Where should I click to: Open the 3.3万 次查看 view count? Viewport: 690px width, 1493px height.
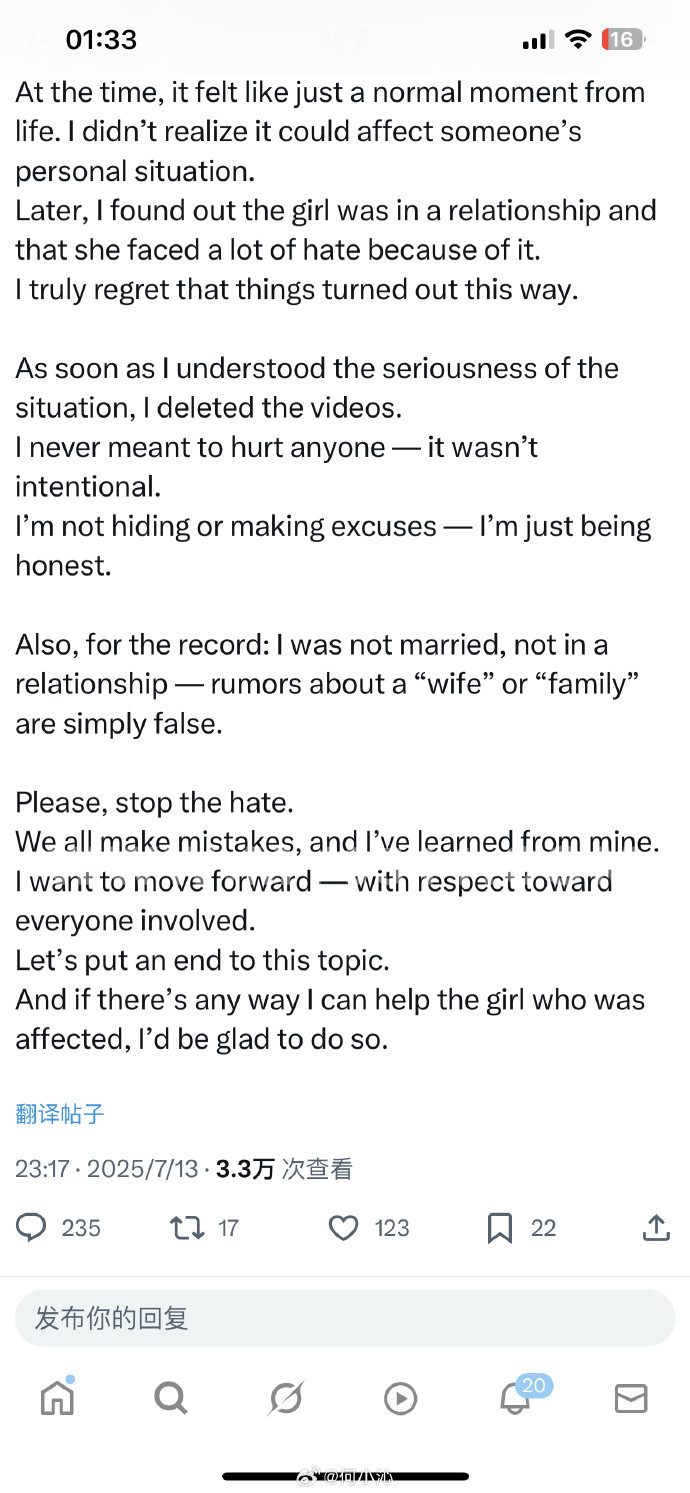(284, 1169)
